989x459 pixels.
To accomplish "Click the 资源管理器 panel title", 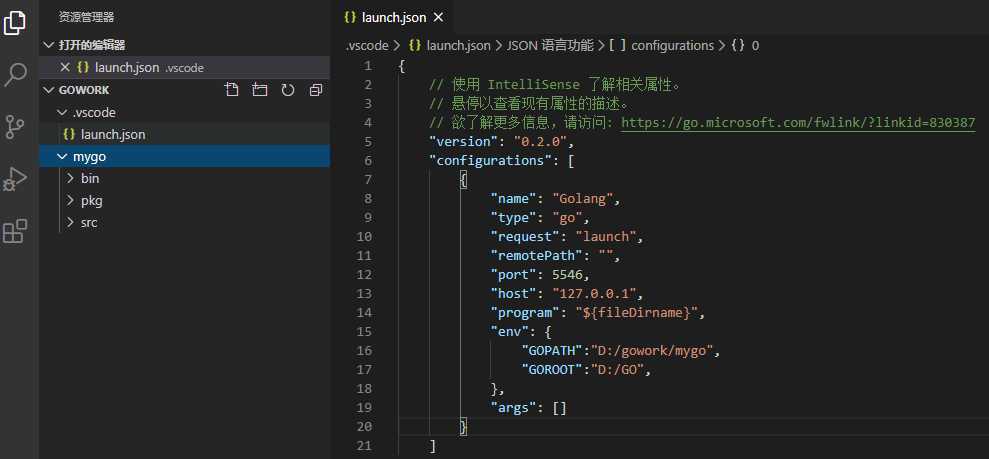I will point(86,18).
